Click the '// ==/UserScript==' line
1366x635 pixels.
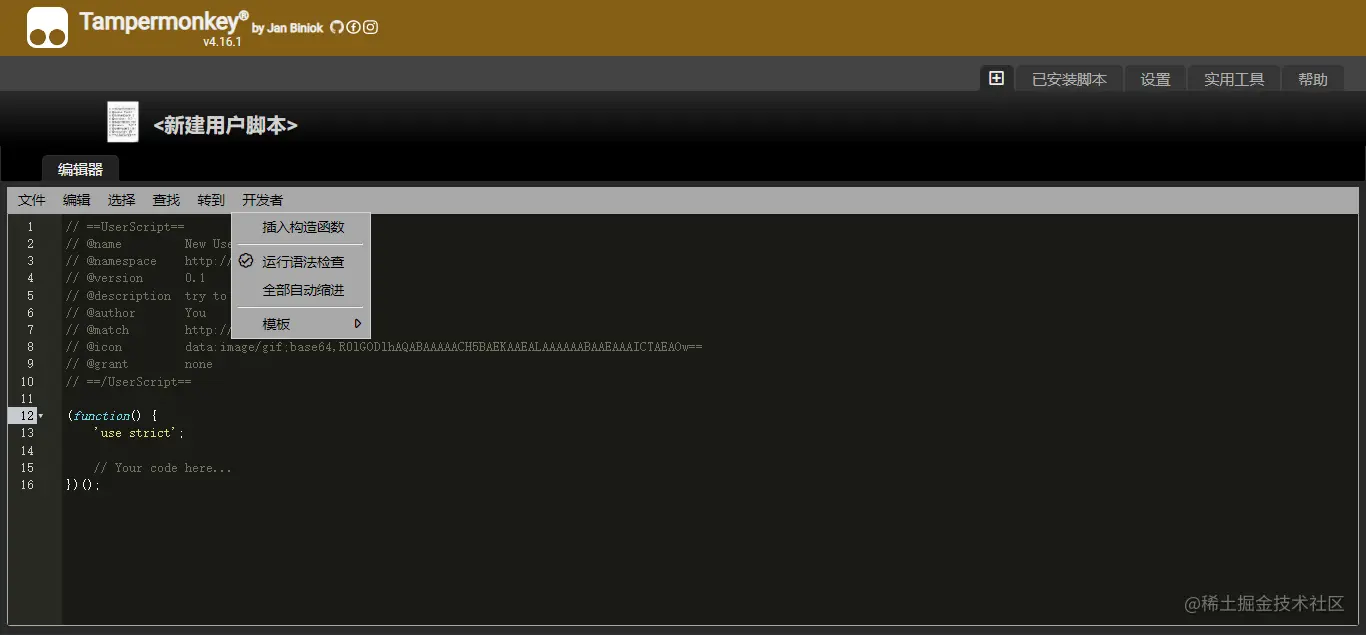click(x=128, y=381)
